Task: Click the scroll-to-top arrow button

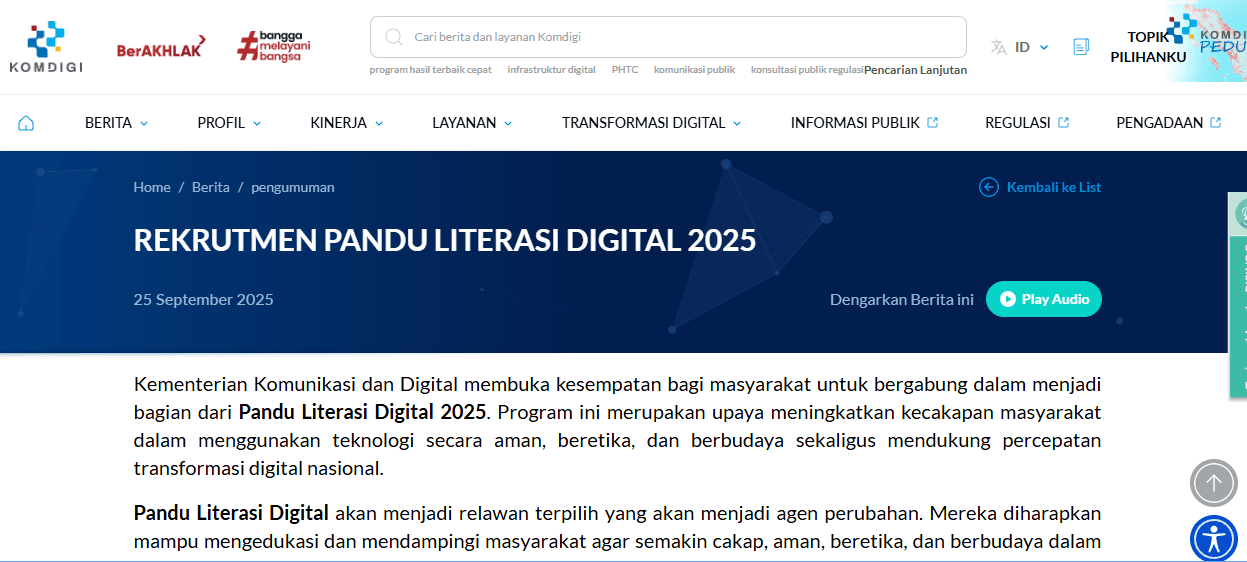Action: pos(1213,483)
